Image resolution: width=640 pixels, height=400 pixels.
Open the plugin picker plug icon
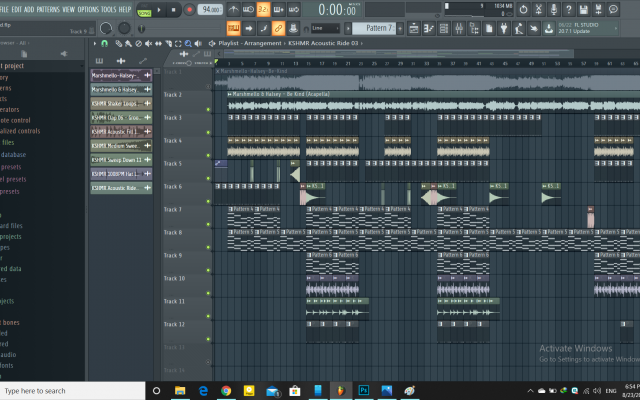(x=504, y=29)
